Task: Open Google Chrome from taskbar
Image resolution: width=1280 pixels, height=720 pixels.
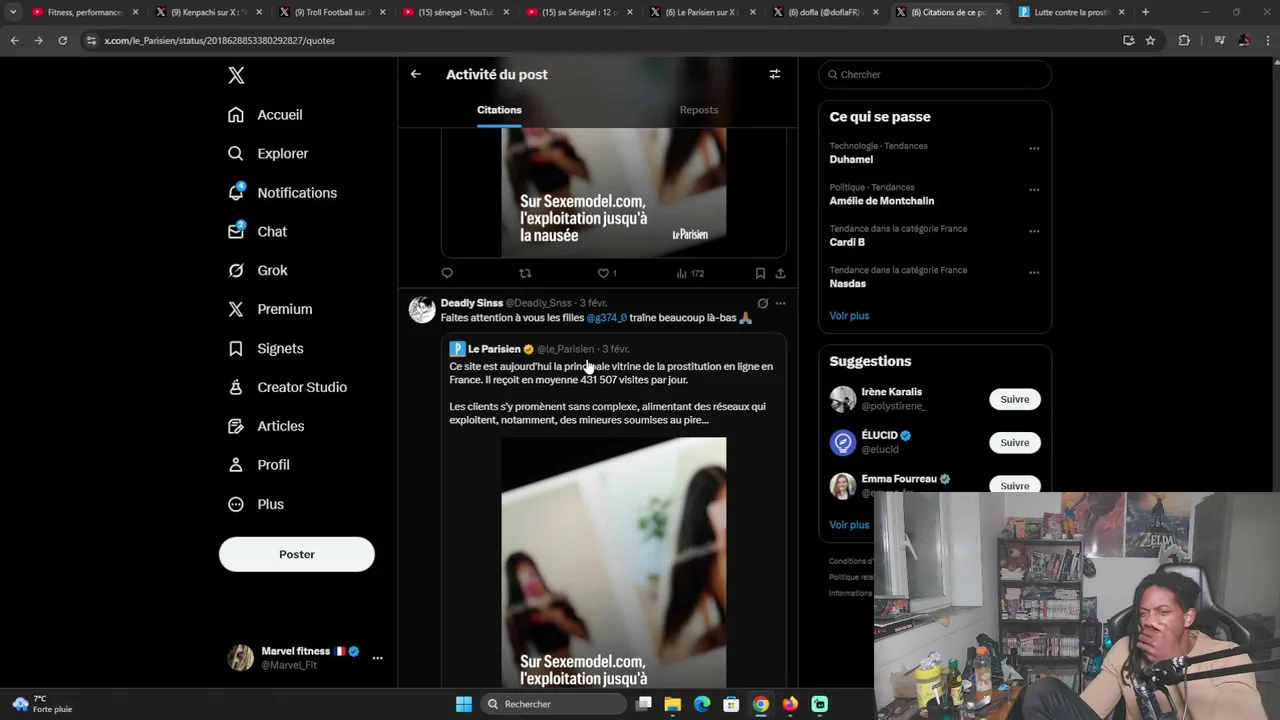Action: tap(761, 704)
